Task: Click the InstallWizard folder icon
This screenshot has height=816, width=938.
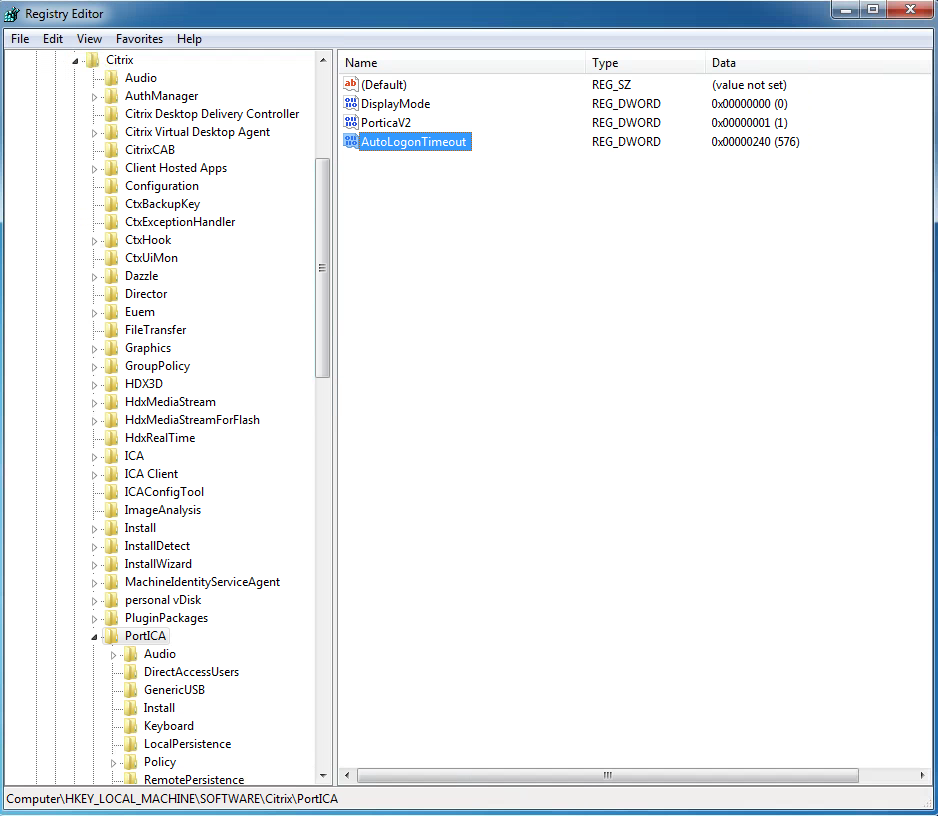Action: [x=111, y=564]
